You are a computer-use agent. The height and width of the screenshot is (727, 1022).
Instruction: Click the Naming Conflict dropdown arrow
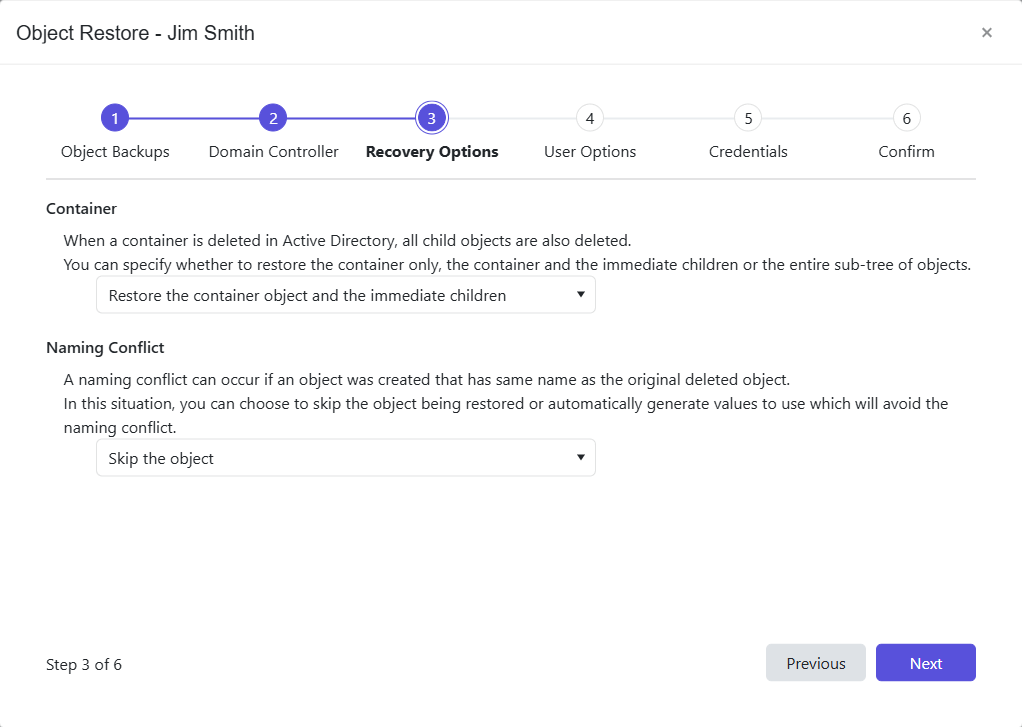pos(580,458)
